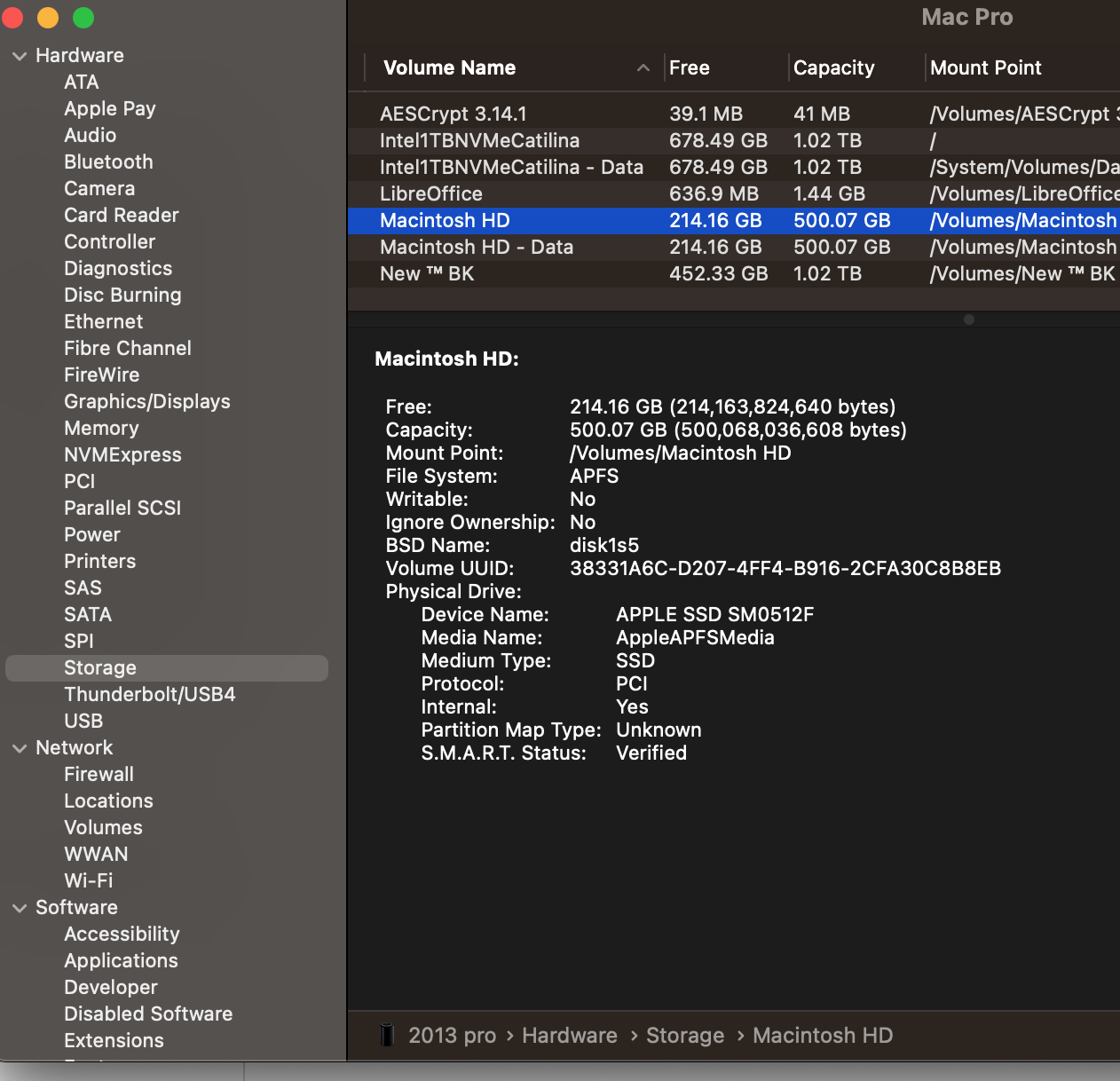Click the Volume UUID value text
This screenshot has height=1081, width=1120.
point(785,569)
